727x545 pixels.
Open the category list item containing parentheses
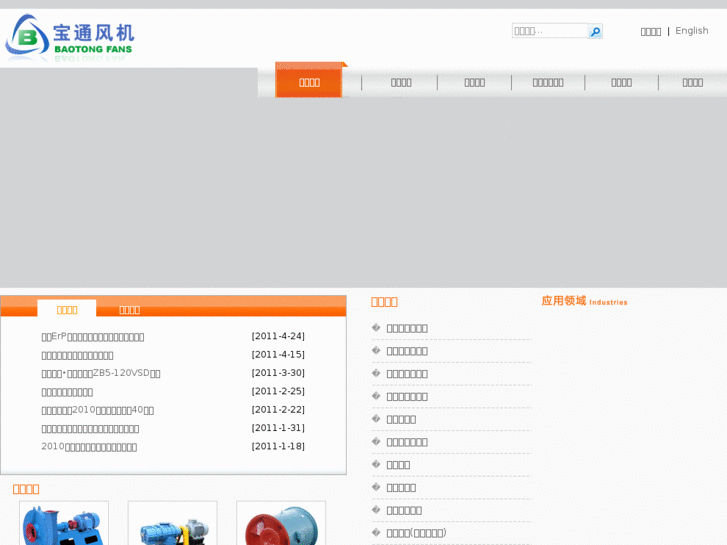click(416, 533)
